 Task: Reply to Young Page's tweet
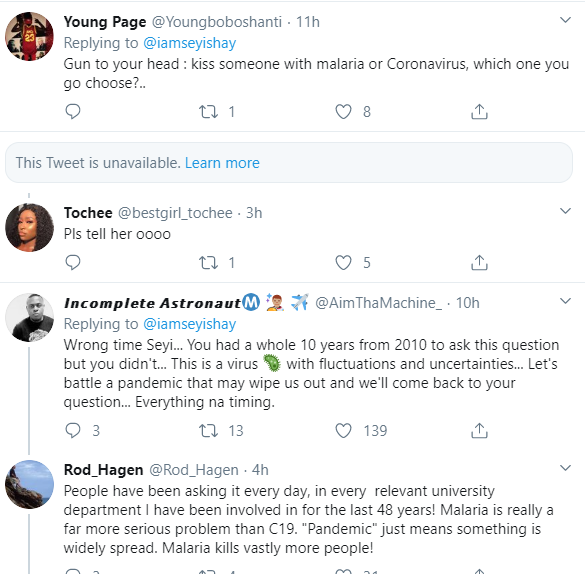point(73,112)
